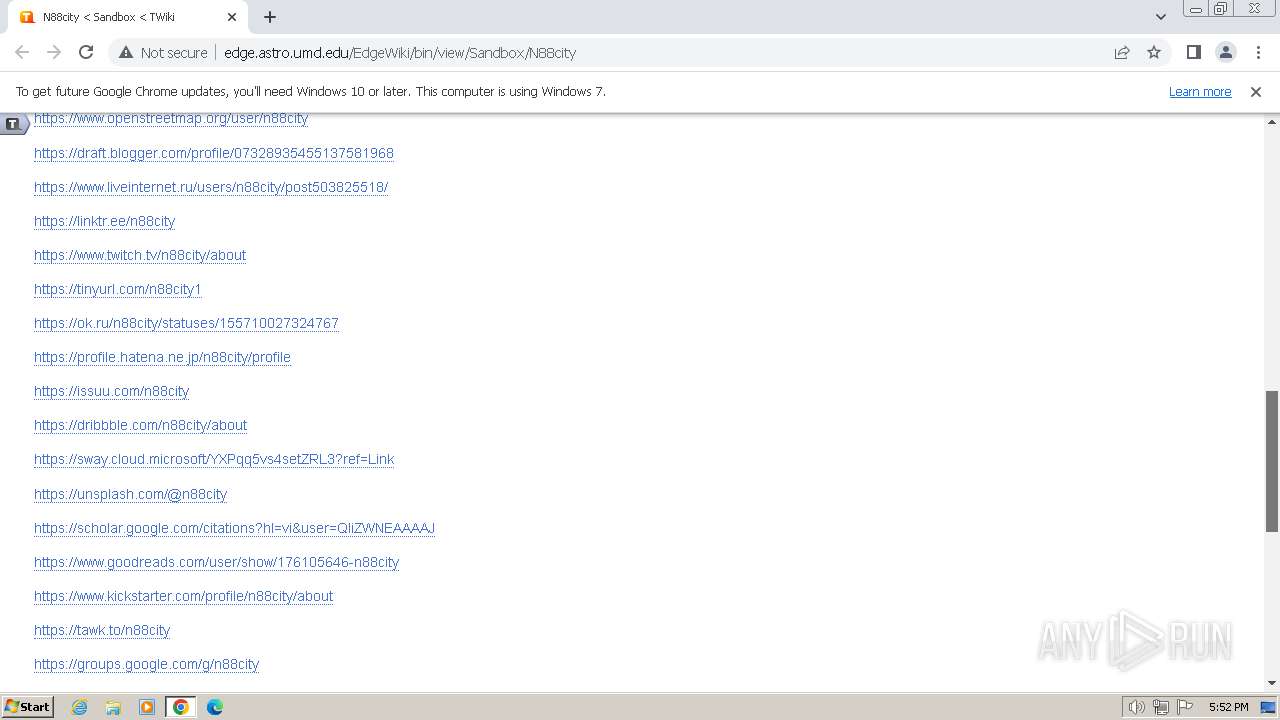Image resolution: width=1280 pixels, height=720 pixels.
Task: Toggle the Chrome side panel
Action: pos(1193,52)
